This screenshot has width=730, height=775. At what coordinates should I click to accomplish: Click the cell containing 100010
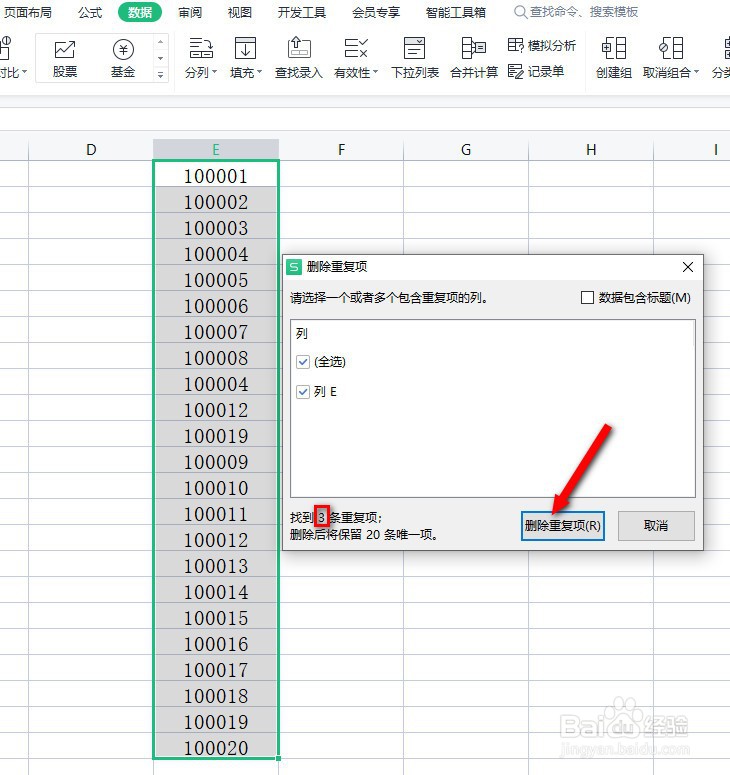tap(216, 488)
